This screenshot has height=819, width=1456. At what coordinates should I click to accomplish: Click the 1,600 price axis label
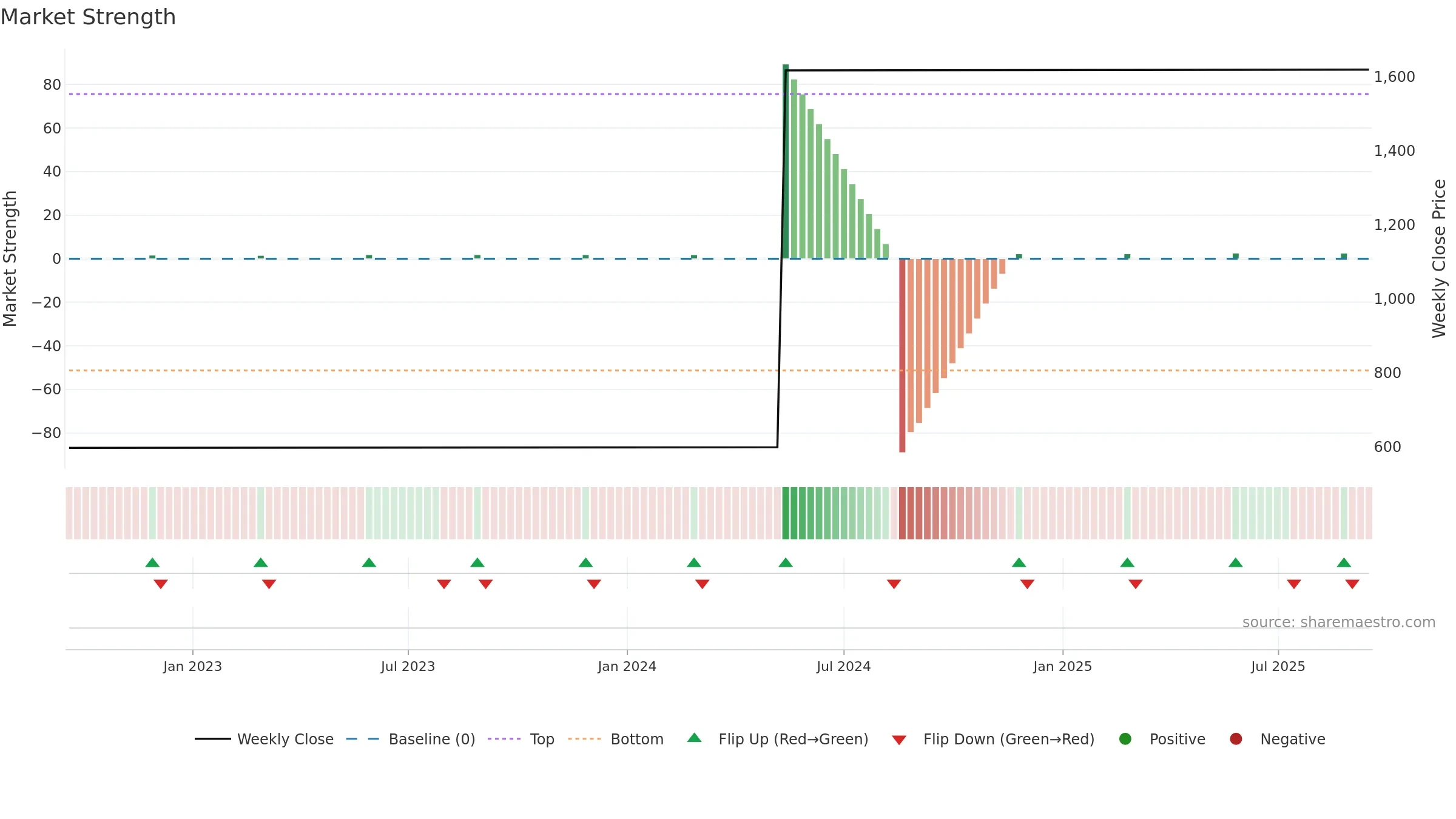click(1394, 76)
